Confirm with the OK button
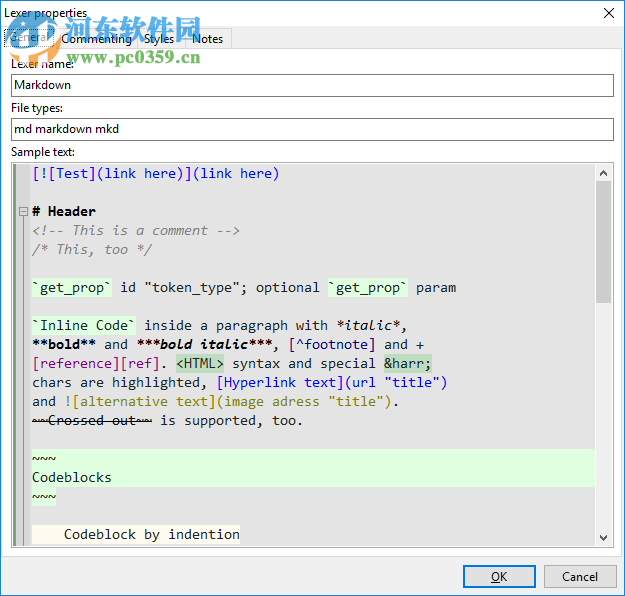 coord(499,576)
